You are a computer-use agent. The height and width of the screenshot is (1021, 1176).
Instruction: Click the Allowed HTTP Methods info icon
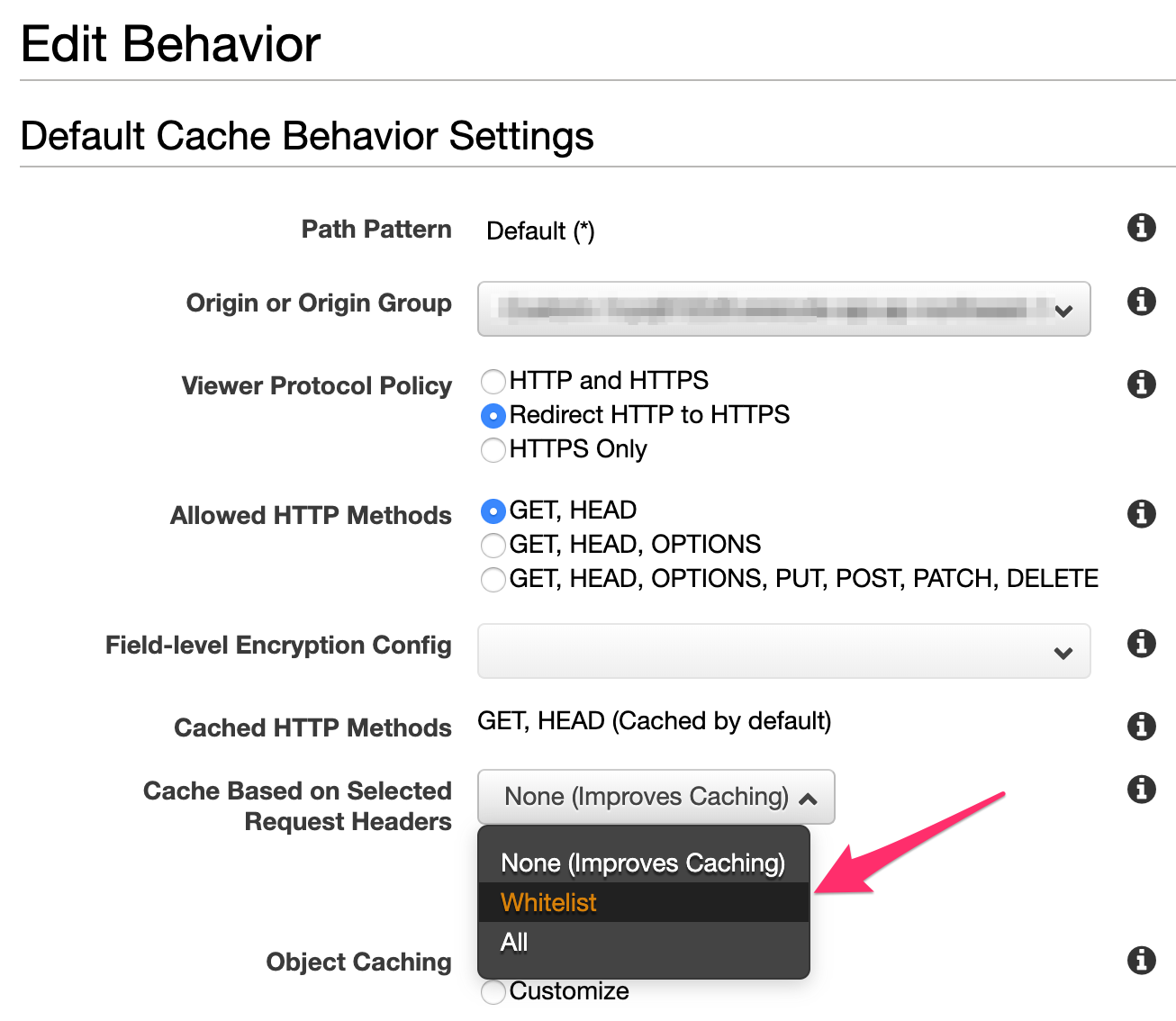click(1141, 514)
